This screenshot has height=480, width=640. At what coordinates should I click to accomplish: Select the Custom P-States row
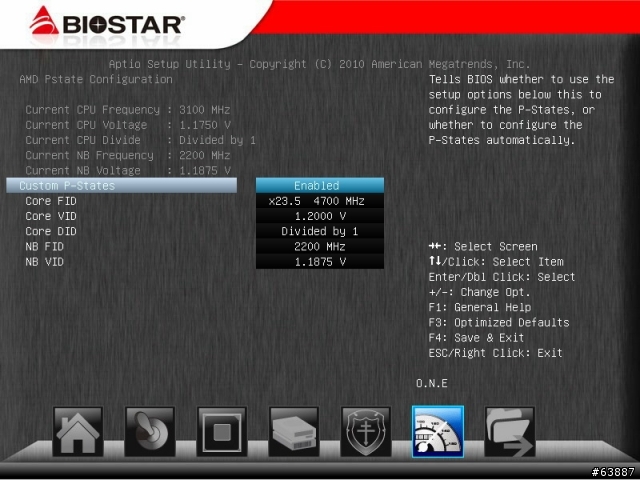(x=122, y=185)
